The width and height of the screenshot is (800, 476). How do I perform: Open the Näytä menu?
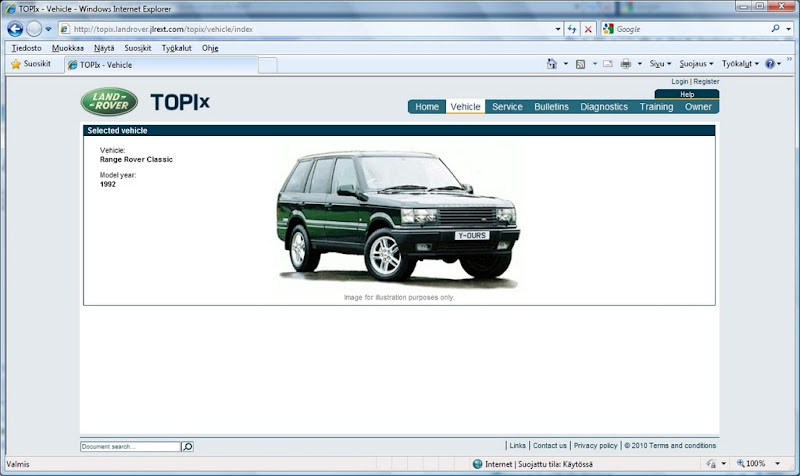click(104, 48)
